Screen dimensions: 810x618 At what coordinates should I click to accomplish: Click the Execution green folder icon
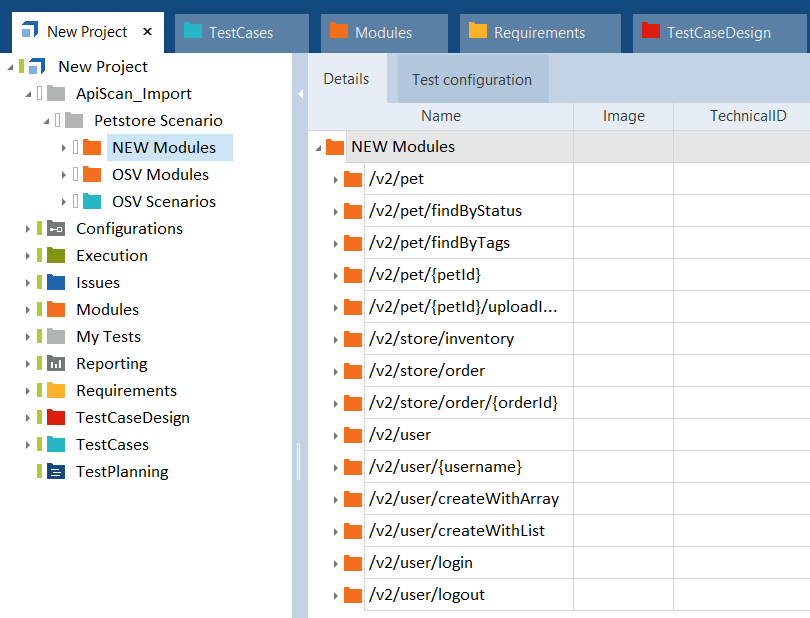[56, 255]
